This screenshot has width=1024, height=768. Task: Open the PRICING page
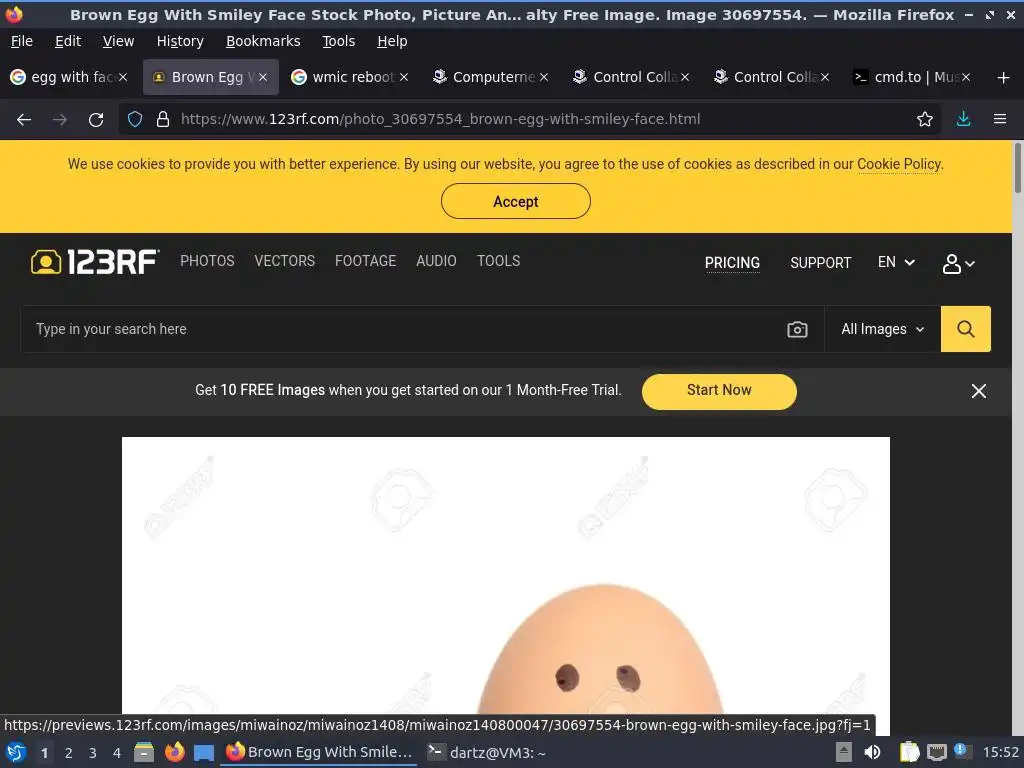point(732,263)
